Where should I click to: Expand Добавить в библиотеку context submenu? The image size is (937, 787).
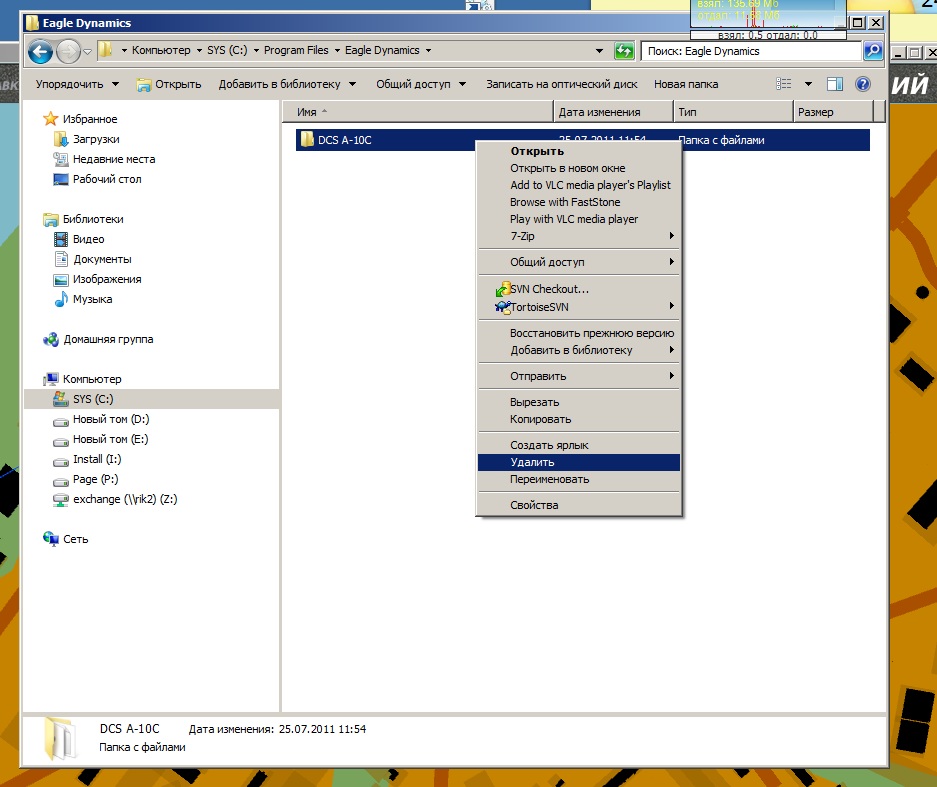(x=579, y=350)
